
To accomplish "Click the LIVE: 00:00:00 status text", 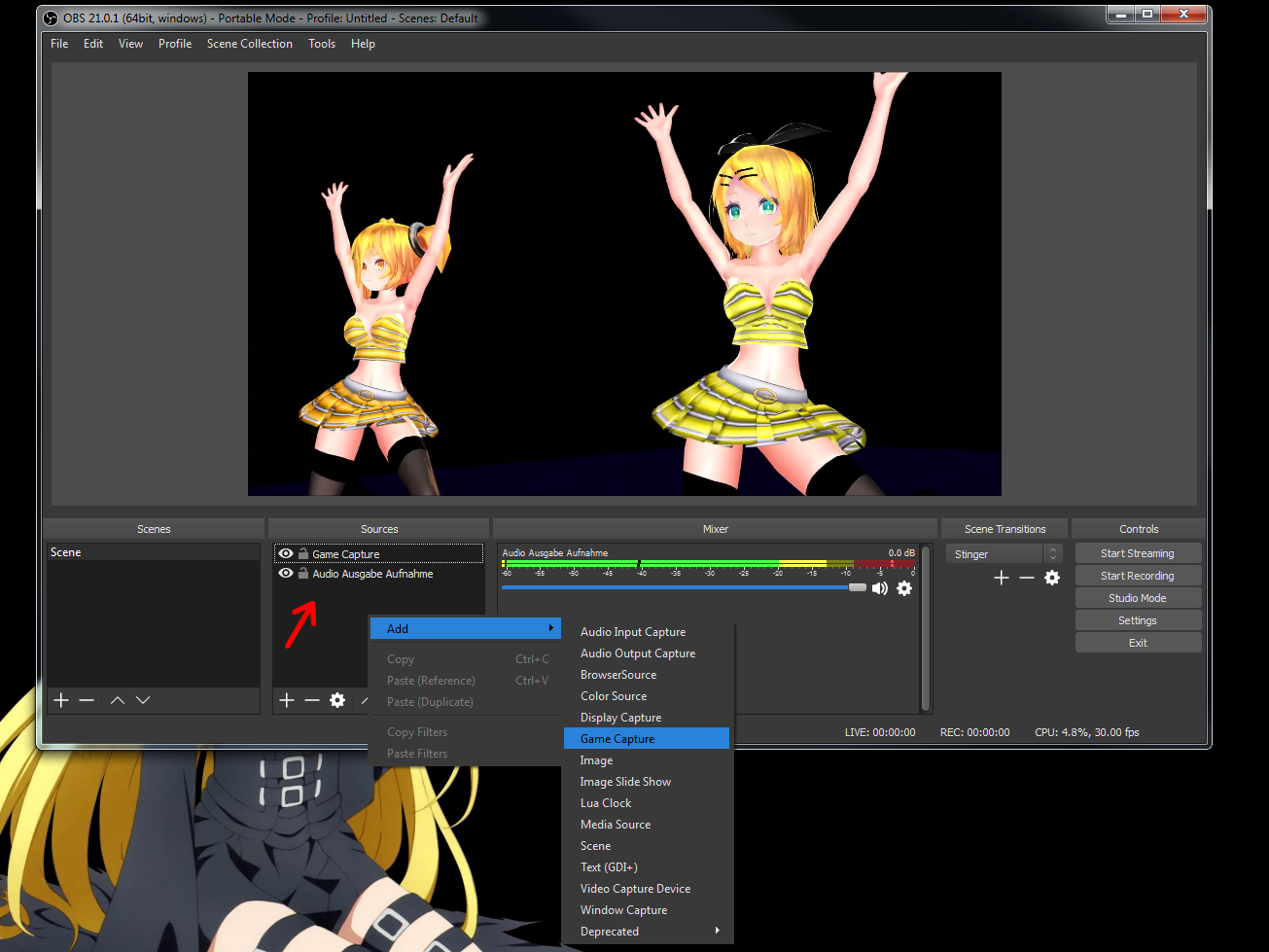I will coord(880,732).
